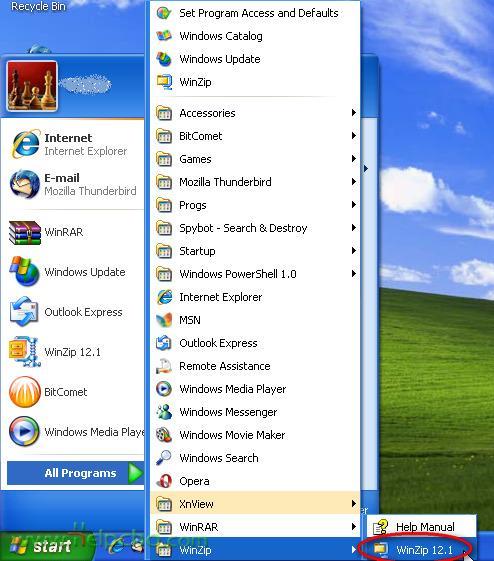494x561 pixels.
Task: Select the Startup folder entry
Action: (255, 251)
